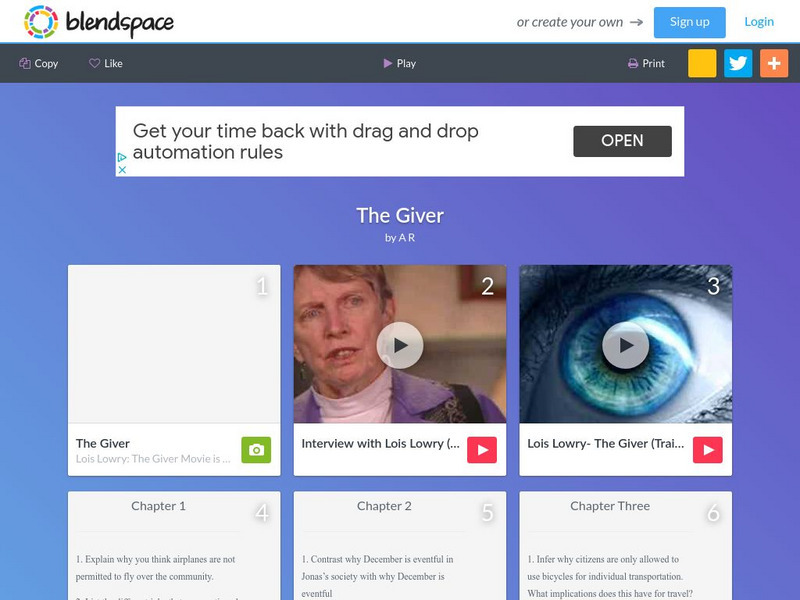800x600 pixels.
Task: Open the Login link
Action: coord(759,22)
